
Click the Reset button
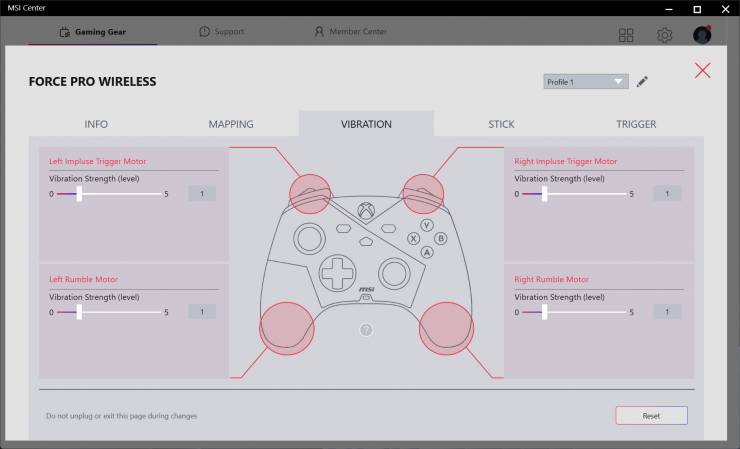tap(651, 415)
